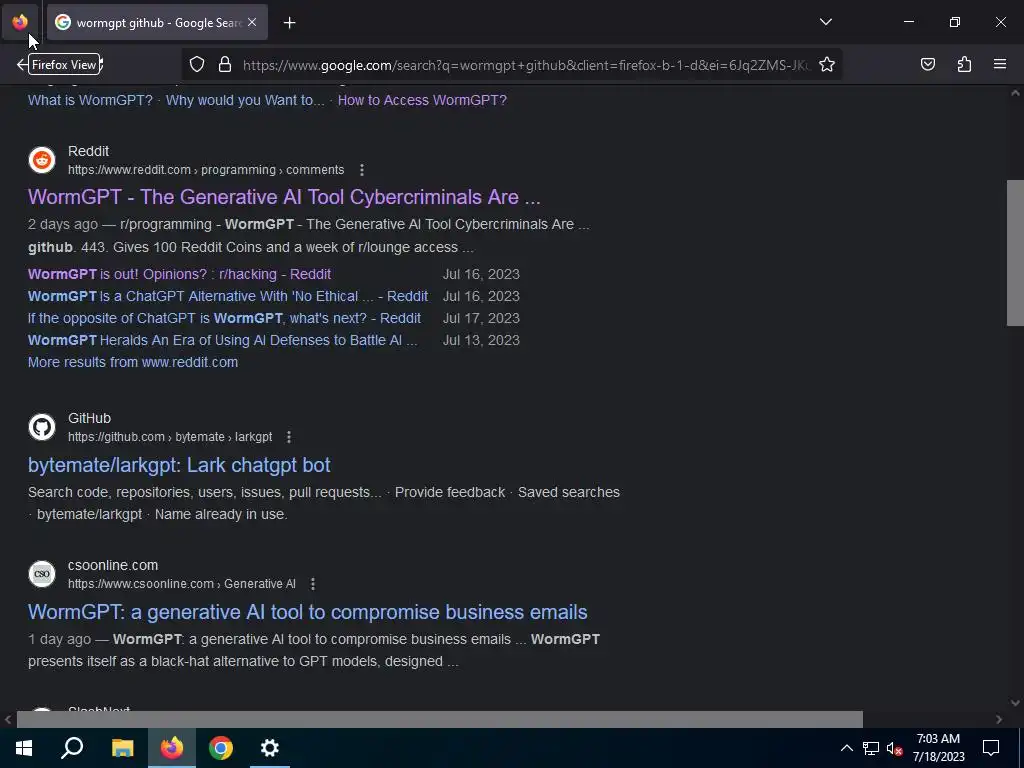This screenshot has height=768, width=1024.
Task: Click the scroll down arrow
Action: click(1015, 703)
